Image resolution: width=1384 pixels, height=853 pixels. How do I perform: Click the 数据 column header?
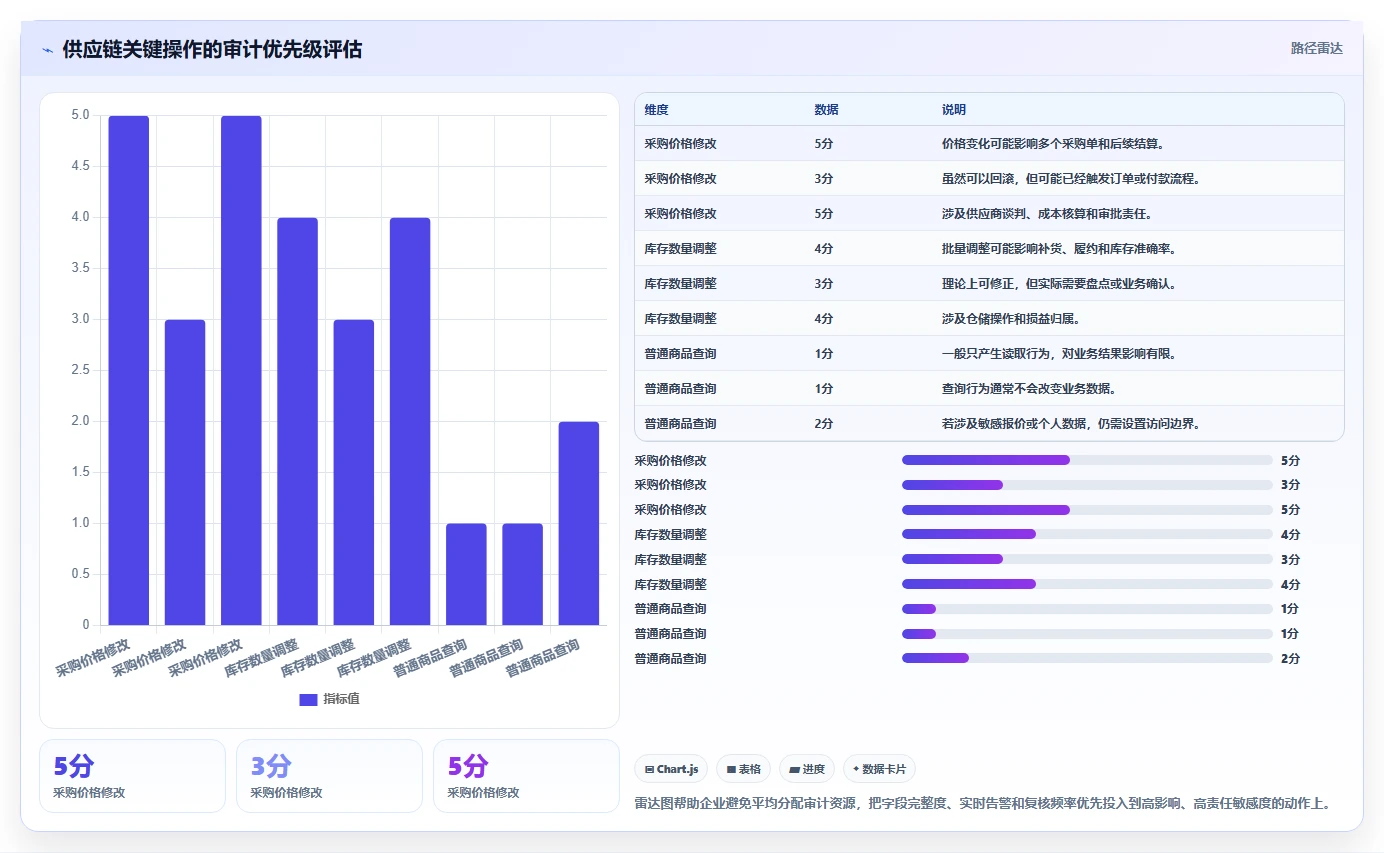coord(826,109)
